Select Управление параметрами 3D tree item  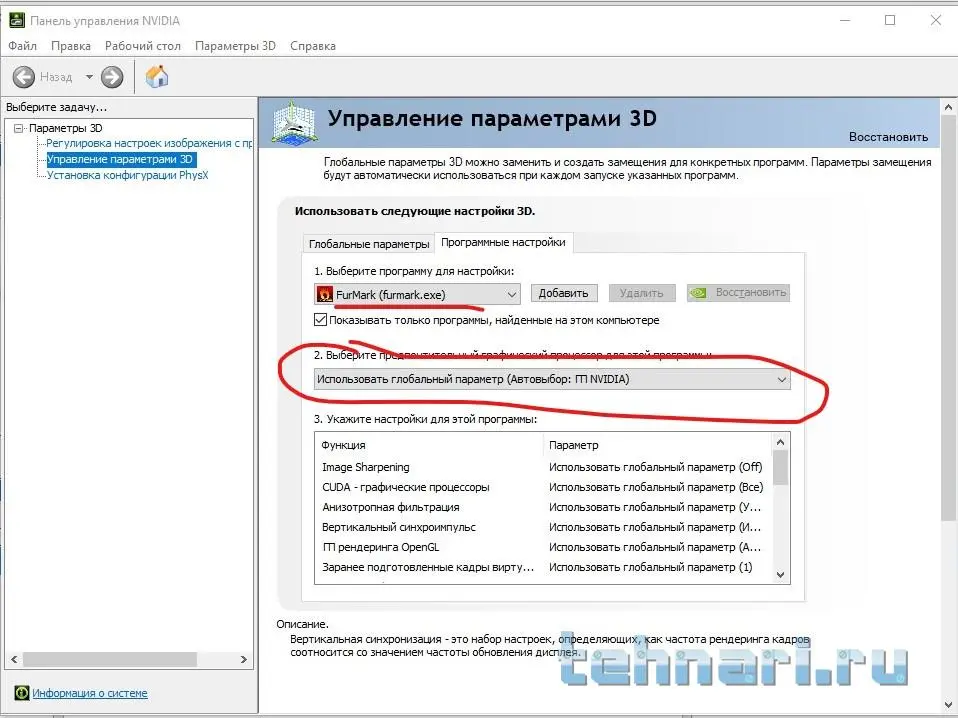120,159
